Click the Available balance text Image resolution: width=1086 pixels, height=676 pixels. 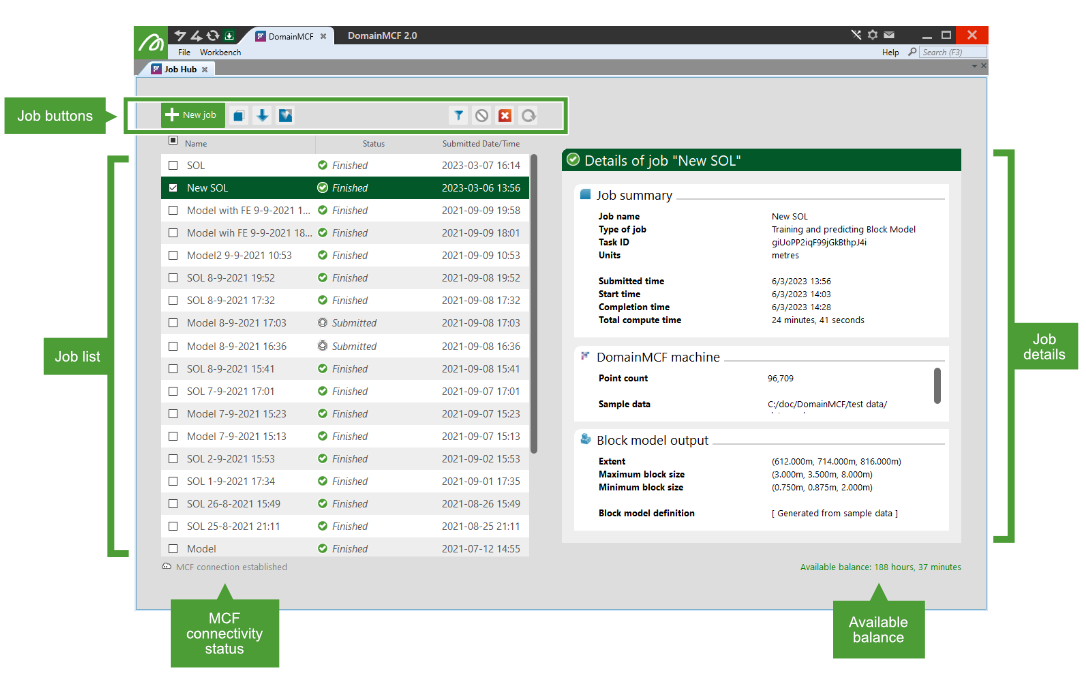[880, 567]
